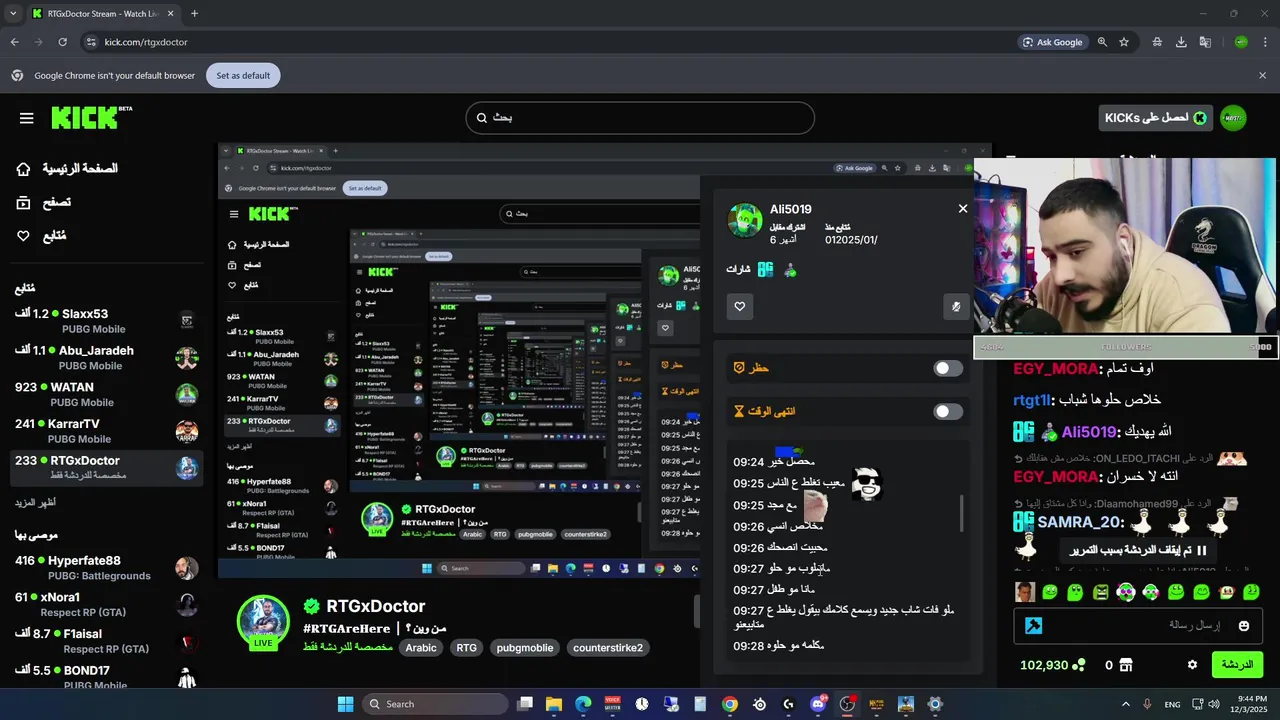This screenshot has height=720, width=1280.
Task: Click the Kick search input field
Action: tap(640, 118)
